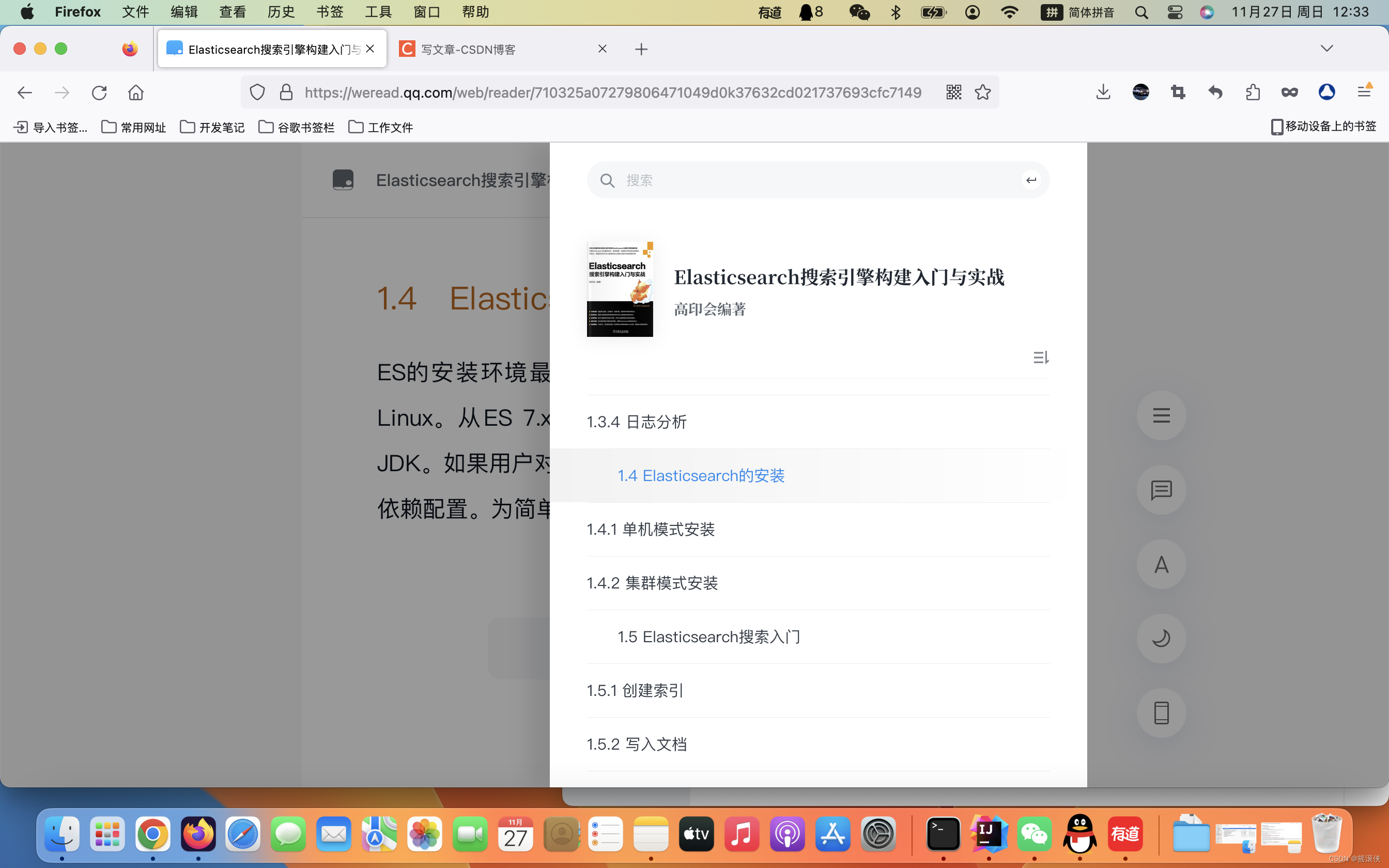Viewport: 1389px width, 868px height.
Task: Reverse the chapter list sort order
Action: tap(1041, 358)
